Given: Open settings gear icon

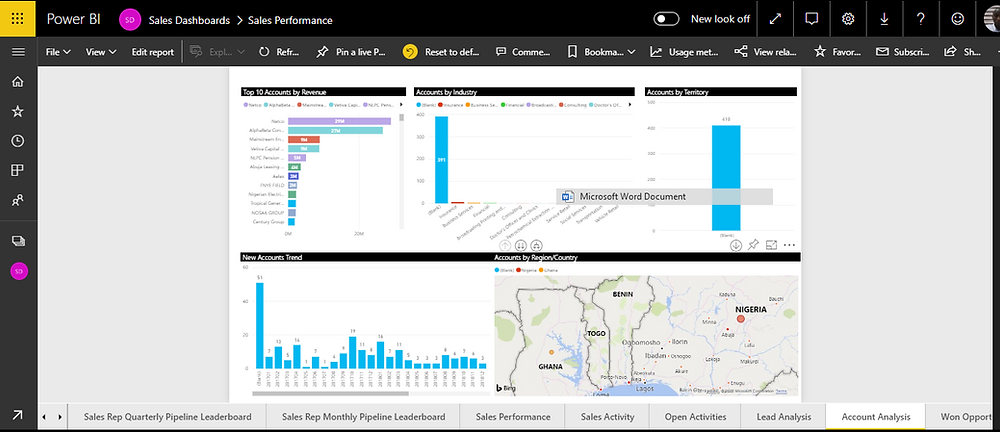Looking at the screenshot, I should pyautogui.click(x=848, y=19).
